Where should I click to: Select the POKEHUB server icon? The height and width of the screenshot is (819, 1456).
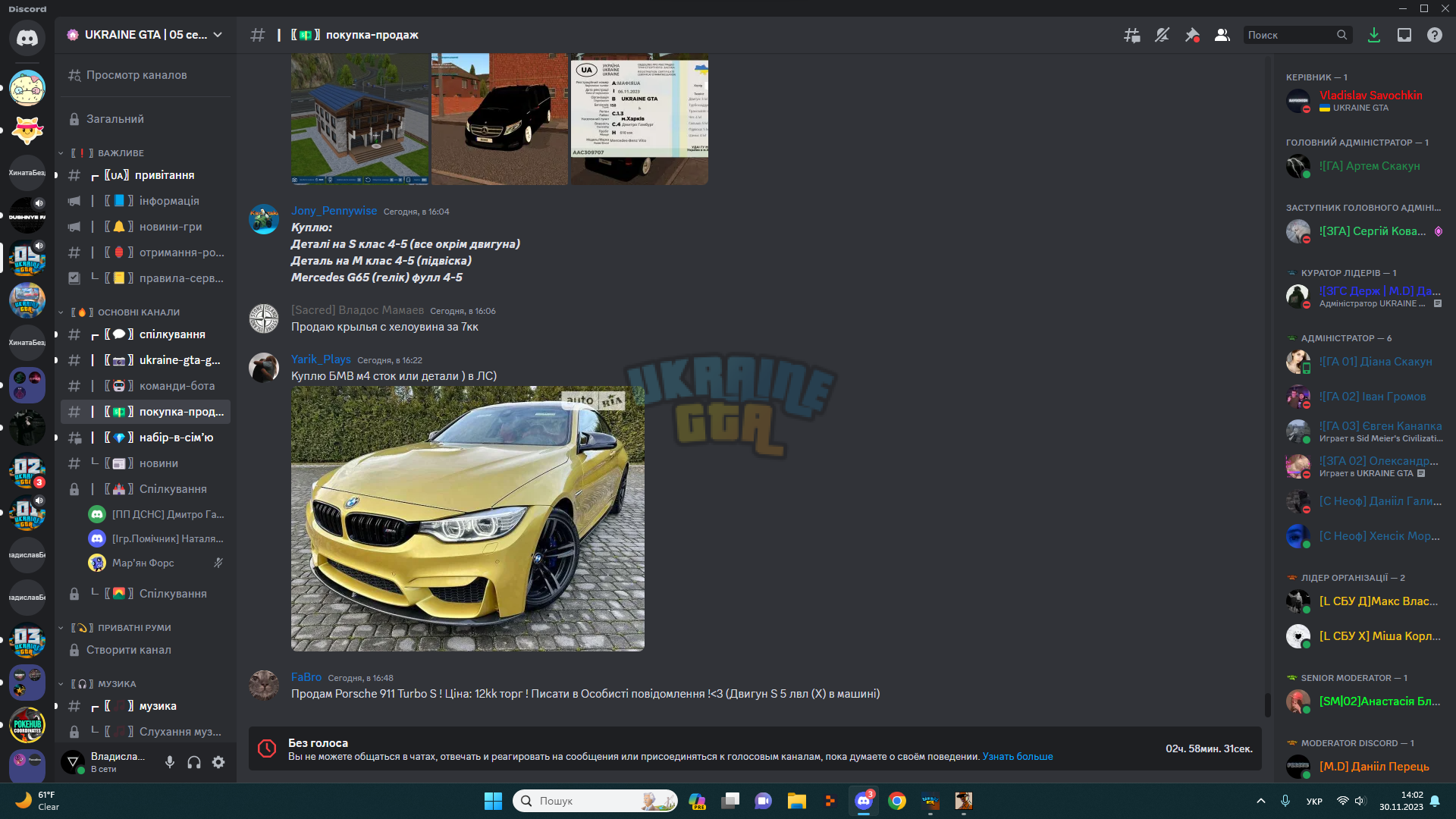pos(27,725)
